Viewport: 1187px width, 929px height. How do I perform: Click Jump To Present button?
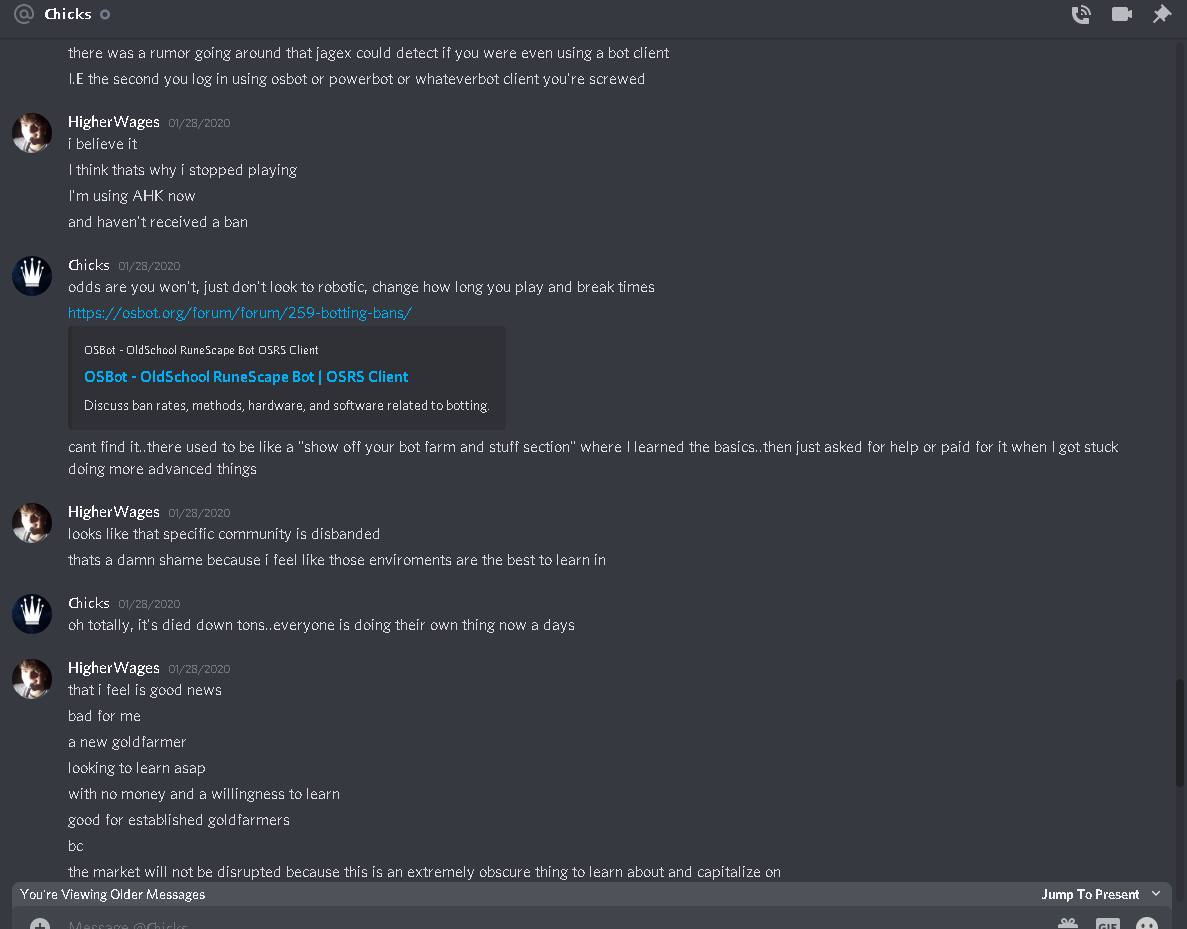click(1090, 894)
